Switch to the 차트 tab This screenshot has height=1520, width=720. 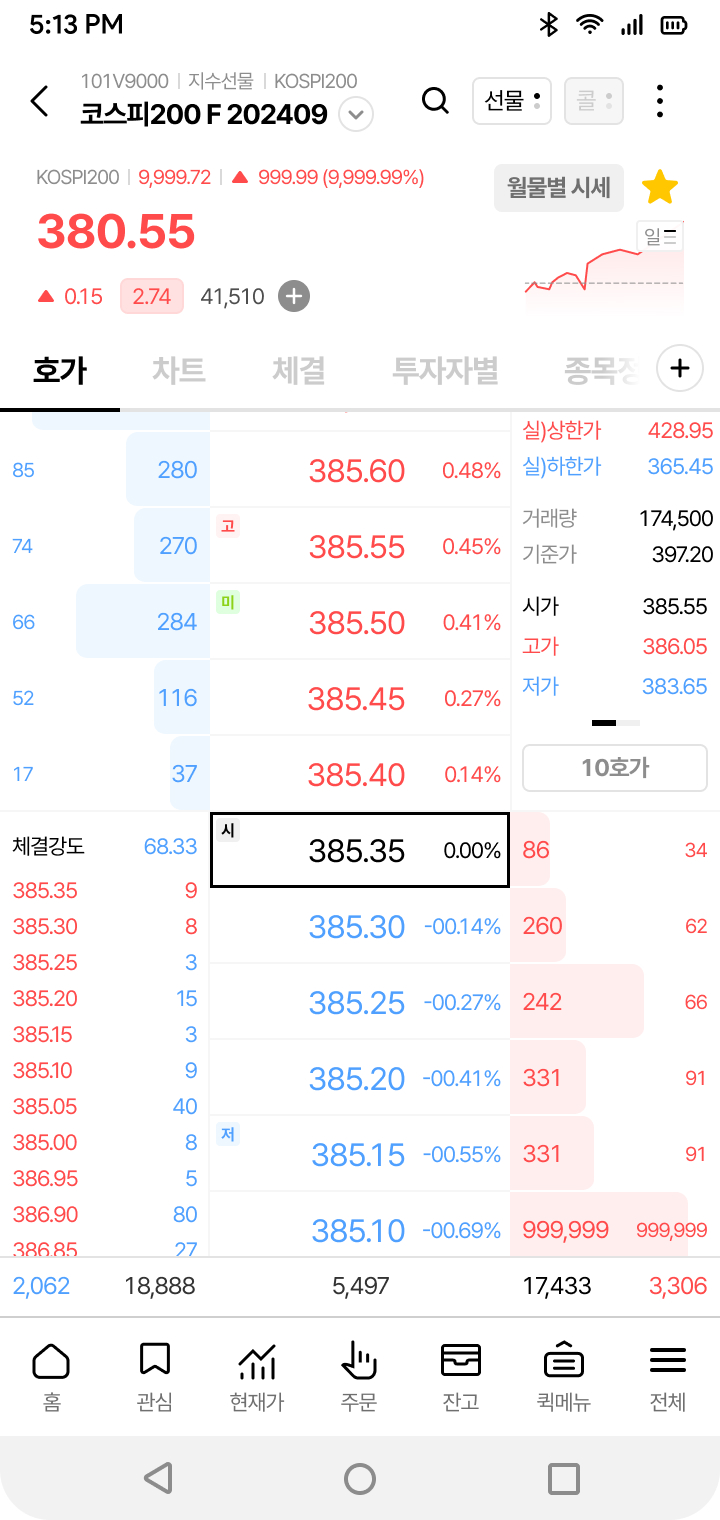pyautogui.click(x=179, y=370)
